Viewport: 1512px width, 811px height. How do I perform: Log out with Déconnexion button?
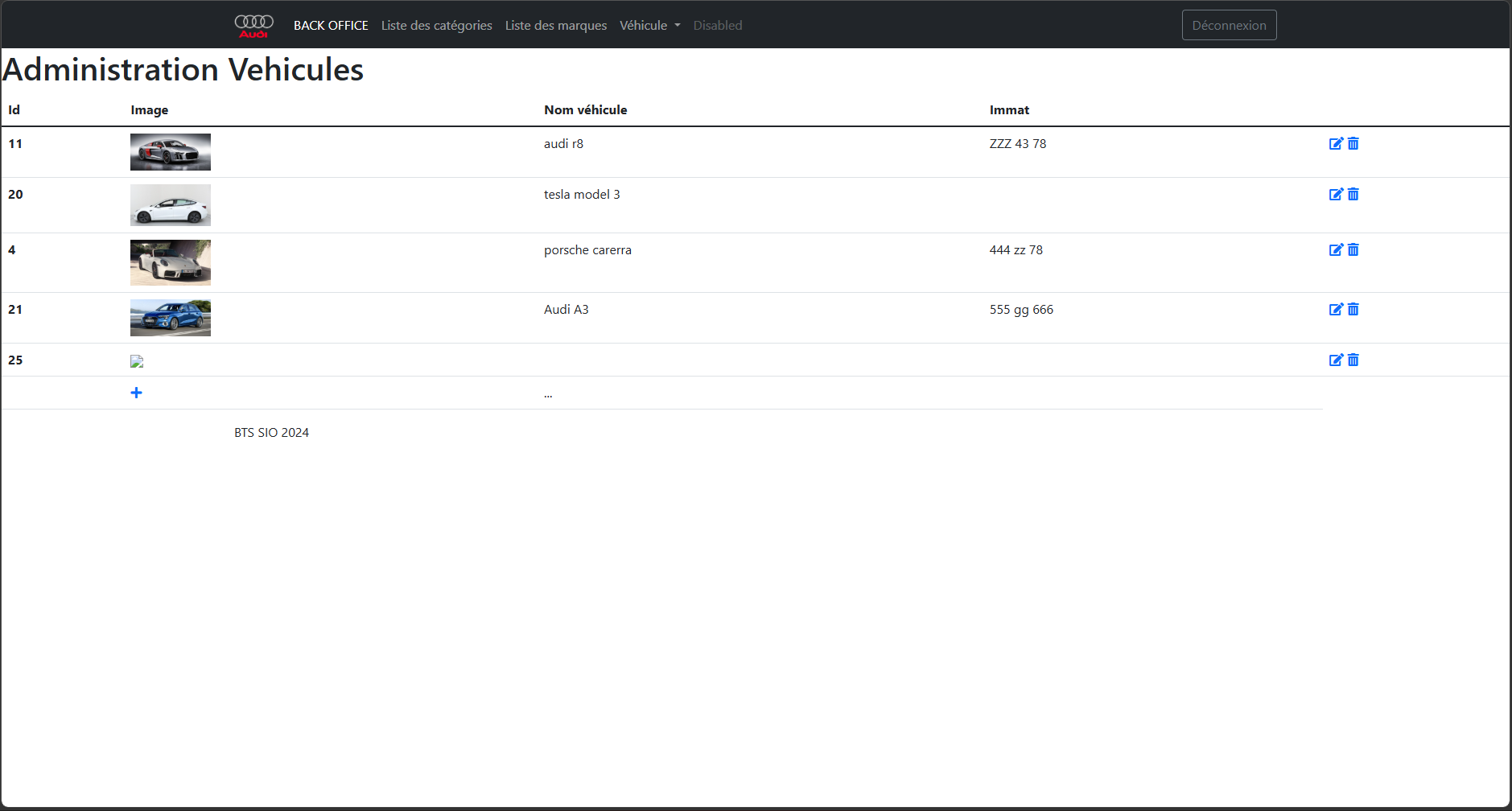pyautogui.click(x=1229, y=25)
